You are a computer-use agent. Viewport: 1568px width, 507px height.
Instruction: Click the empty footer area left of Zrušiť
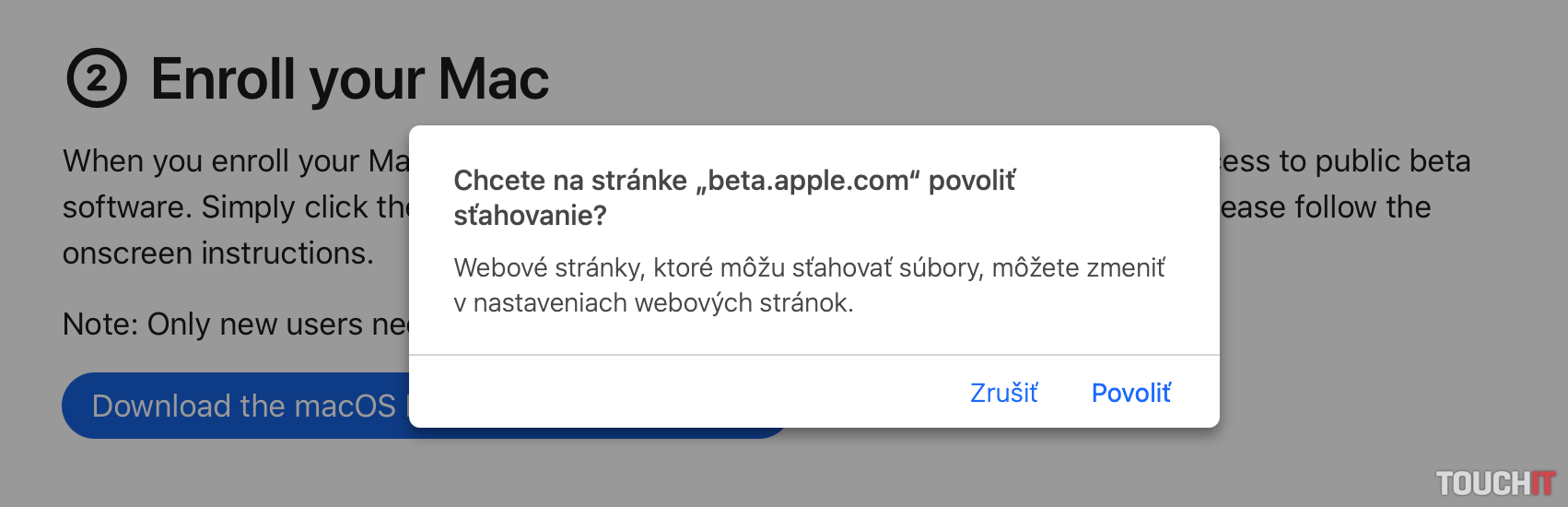682,394
